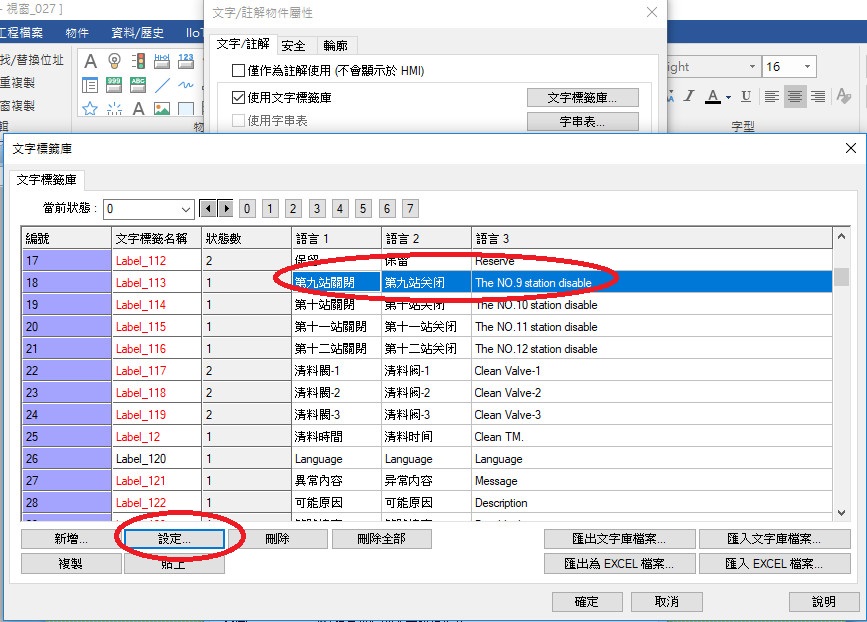This screenshot has width=867, height=622.
Task: Select the picture object icon
Action: tap(162, 109)
